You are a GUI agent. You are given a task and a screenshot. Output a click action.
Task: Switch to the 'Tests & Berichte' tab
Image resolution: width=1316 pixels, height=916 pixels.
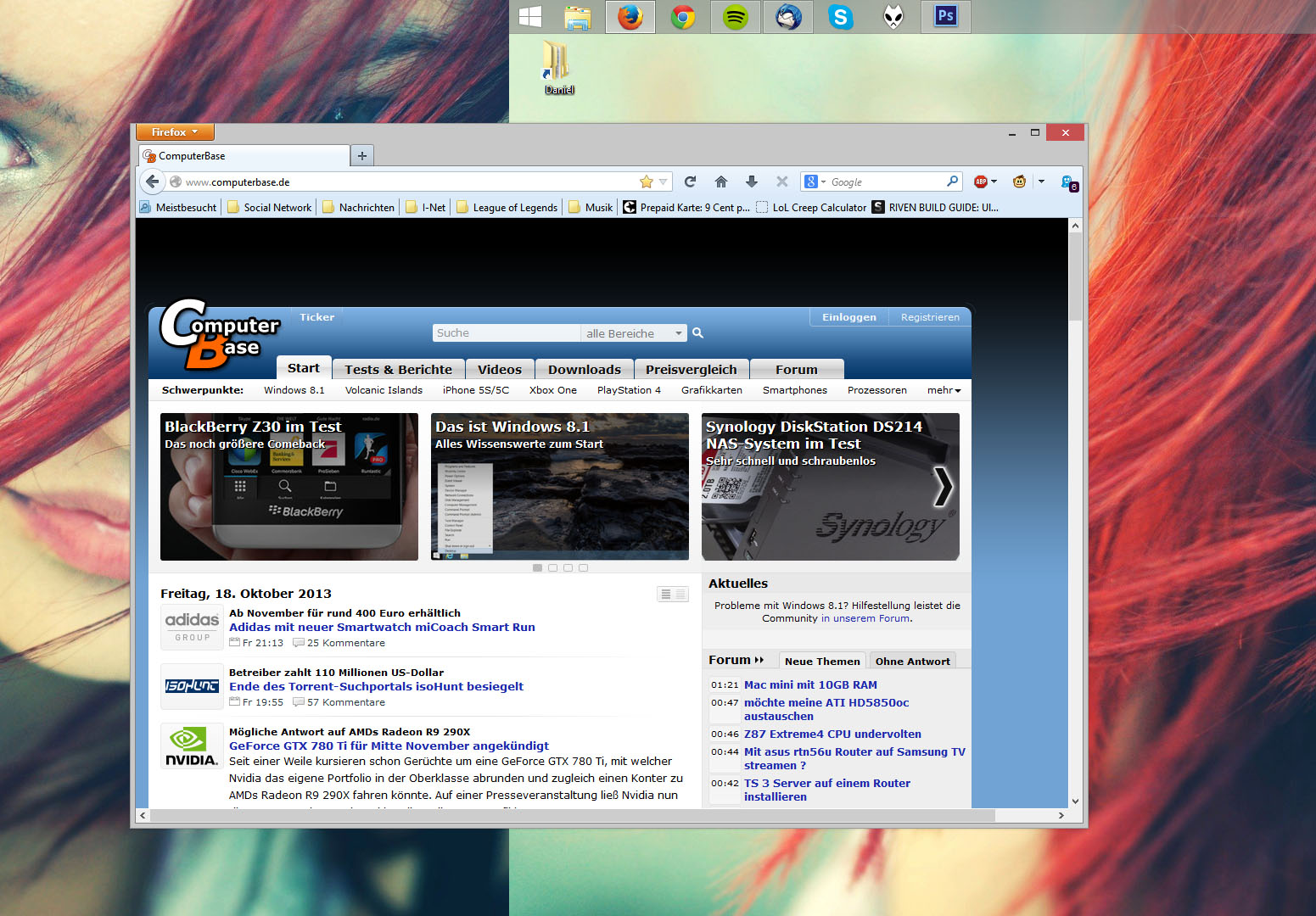click(x=398, y=369)
